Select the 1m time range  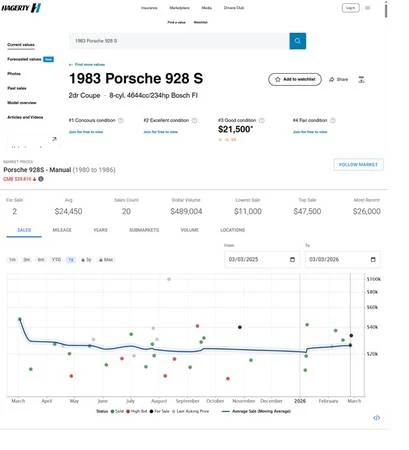pos(12,260)
